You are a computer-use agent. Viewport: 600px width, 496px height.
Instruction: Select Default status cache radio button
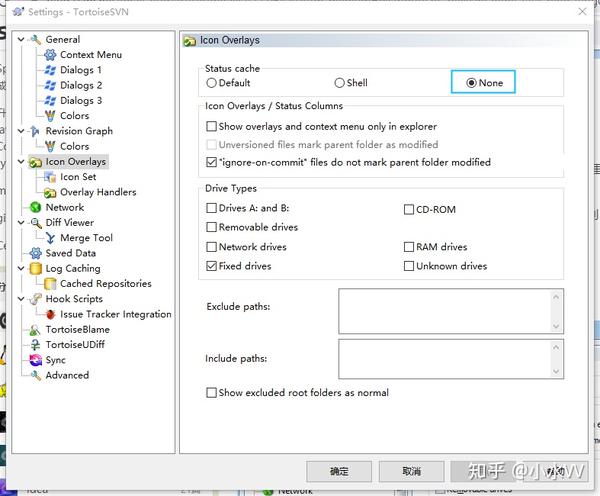pos(211,83)
